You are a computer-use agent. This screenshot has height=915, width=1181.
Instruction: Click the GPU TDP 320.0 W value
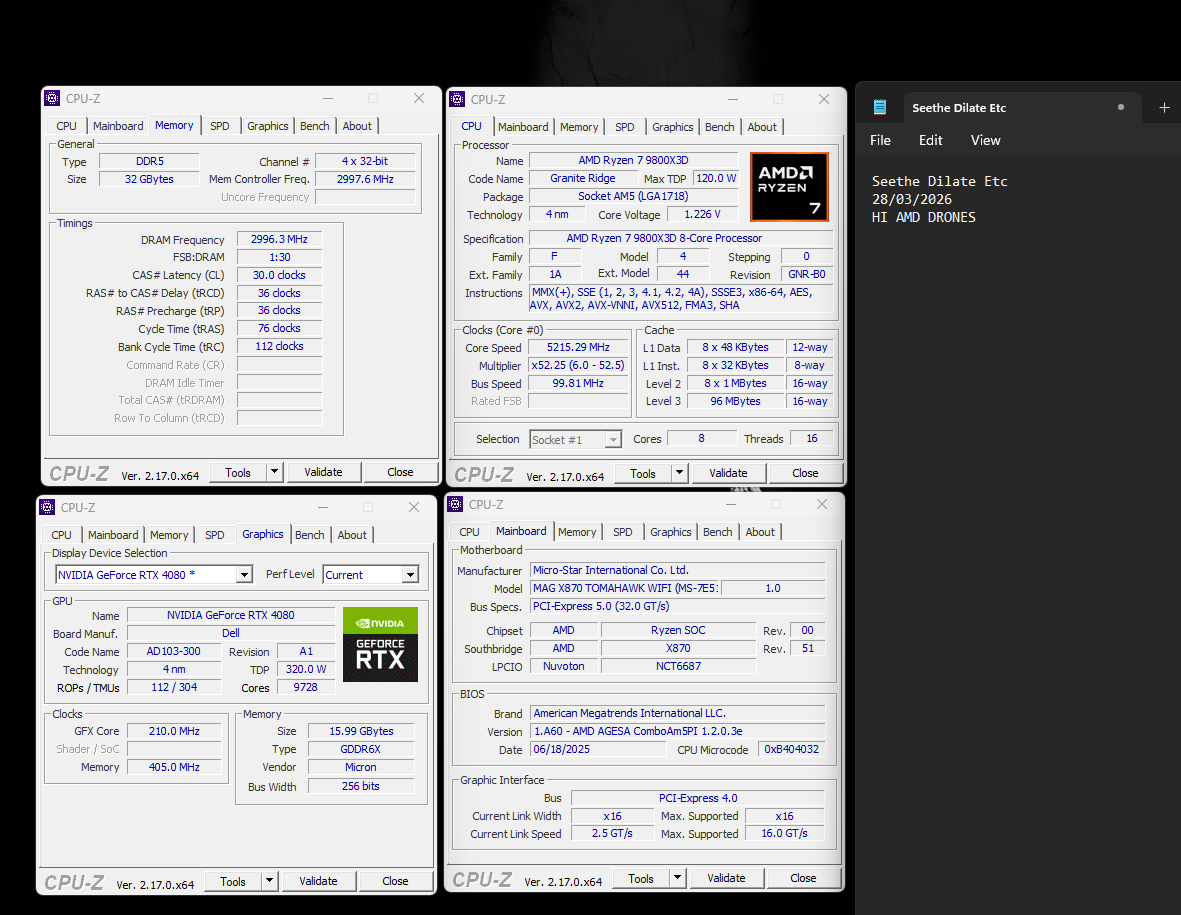306,669
